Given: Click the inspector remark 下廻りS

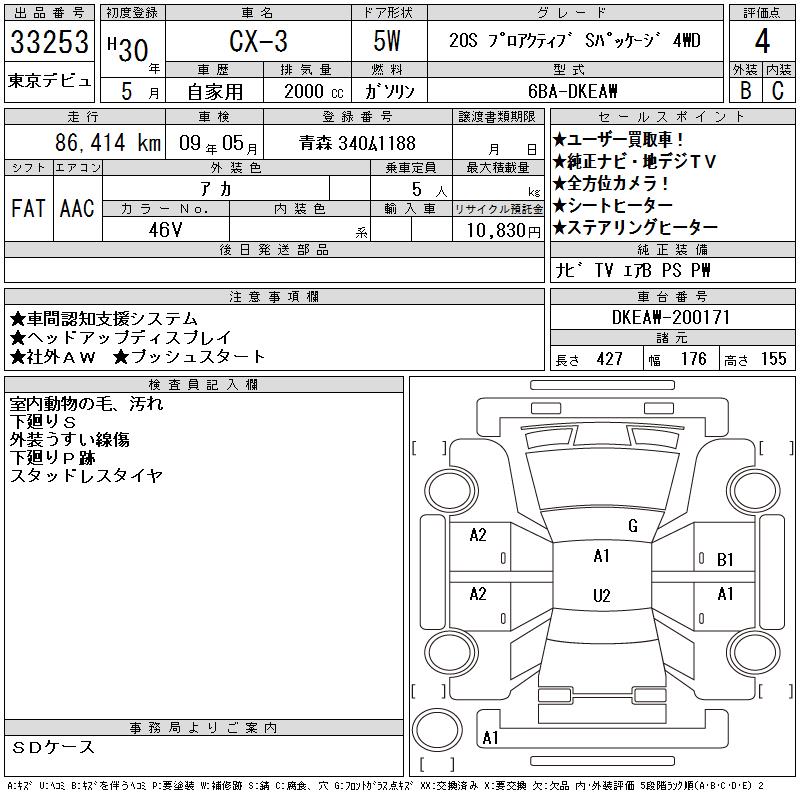Looking at the screenshot, I should [x=43, y=422].
